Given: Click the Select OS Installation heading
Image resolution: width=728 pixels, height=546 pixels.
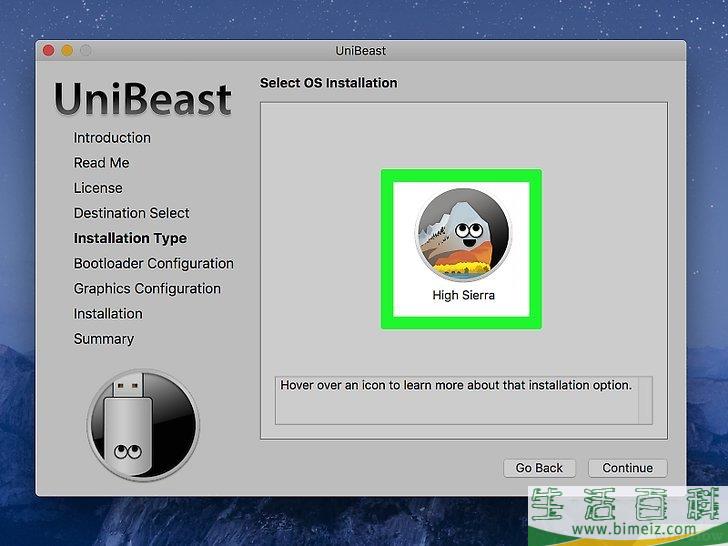Looking at the screenshot, I should (x=328, y=83).
